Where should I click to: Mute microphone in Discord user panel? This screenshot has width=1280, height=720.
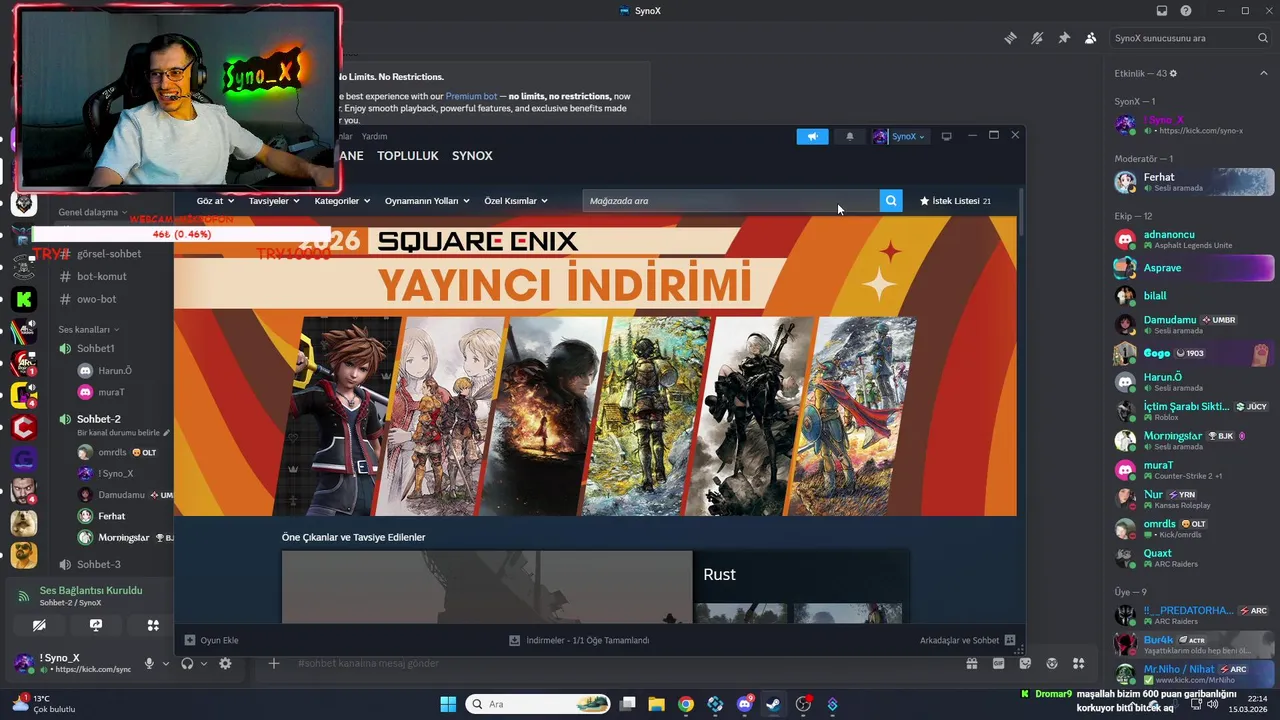(x=149, y=663)
